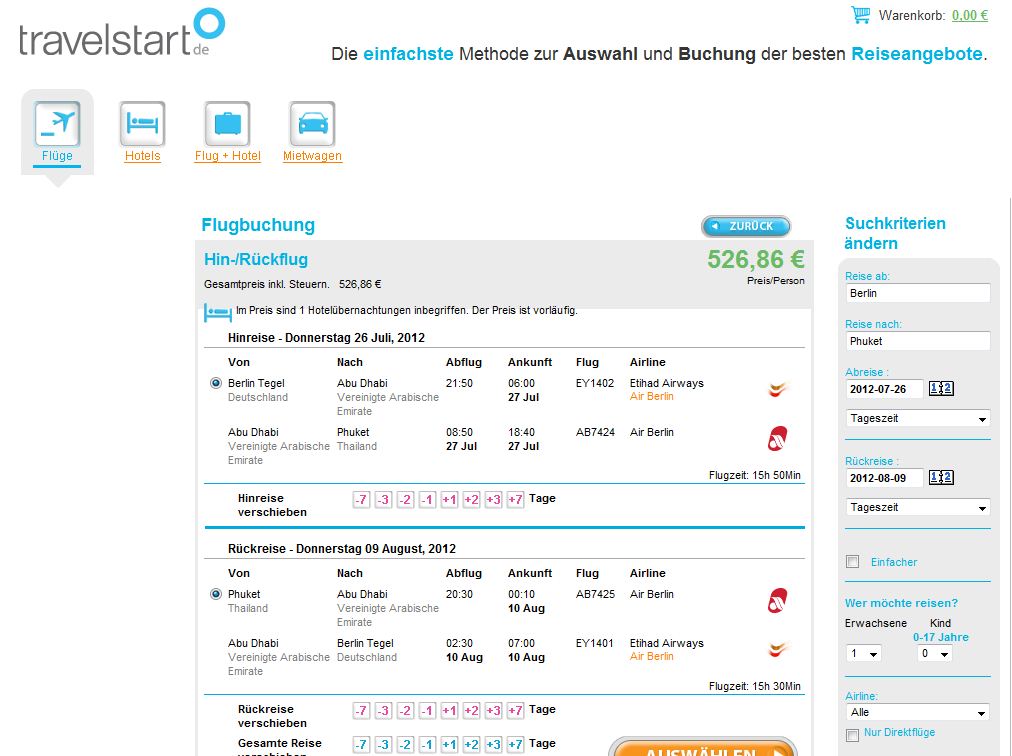
Task: Open the Rückreise calendar picker icon
Action: point(941,478)
